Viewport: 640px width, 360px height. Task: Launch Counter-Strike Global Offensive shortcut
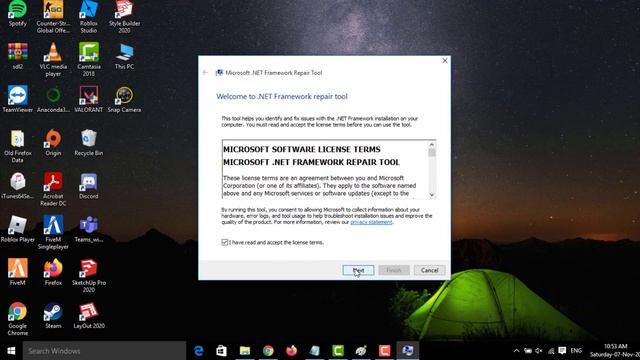coord(53,16)
